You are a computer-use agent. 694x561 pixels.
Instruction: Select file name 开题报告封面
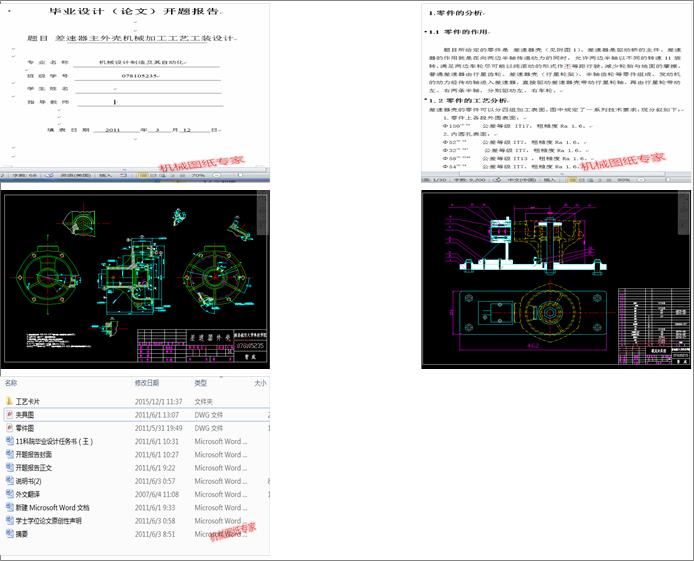[x=34, y=455]
